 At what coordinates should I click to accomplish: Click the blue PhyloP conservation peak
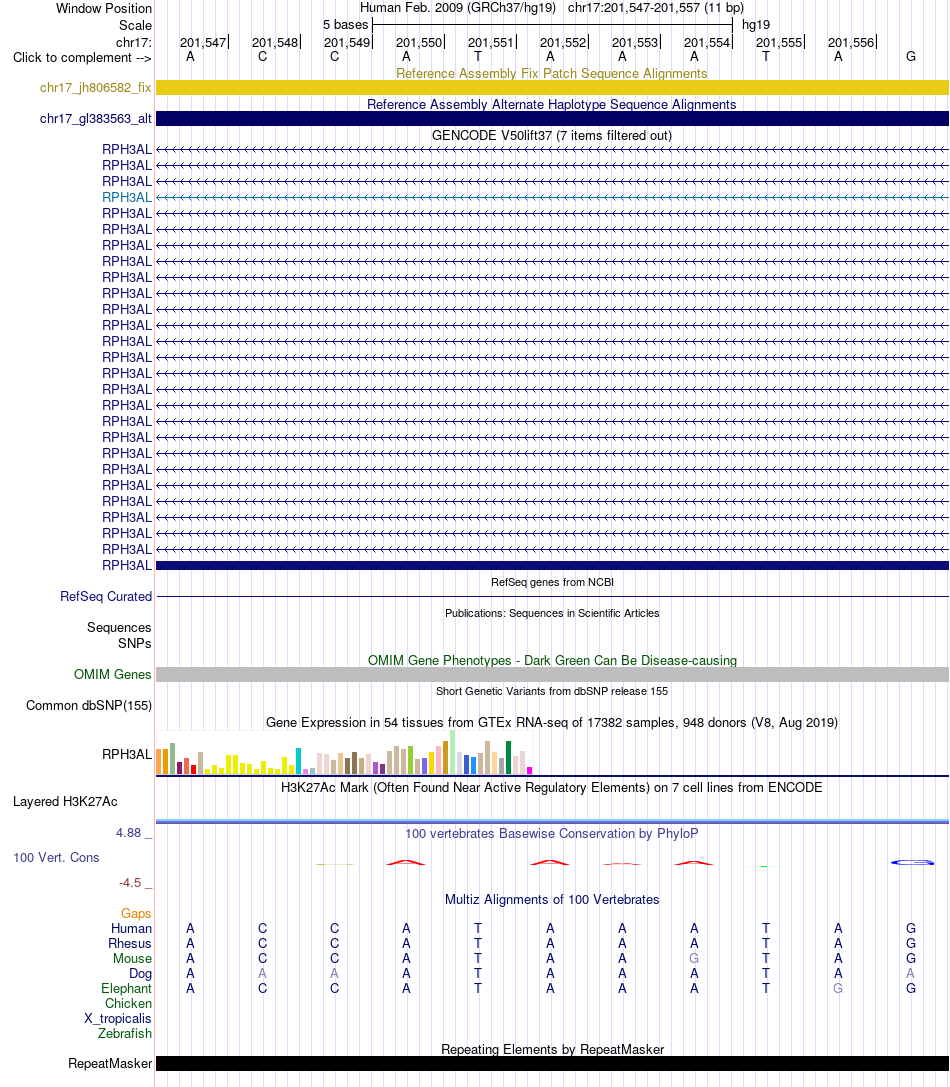click(912, 862)
